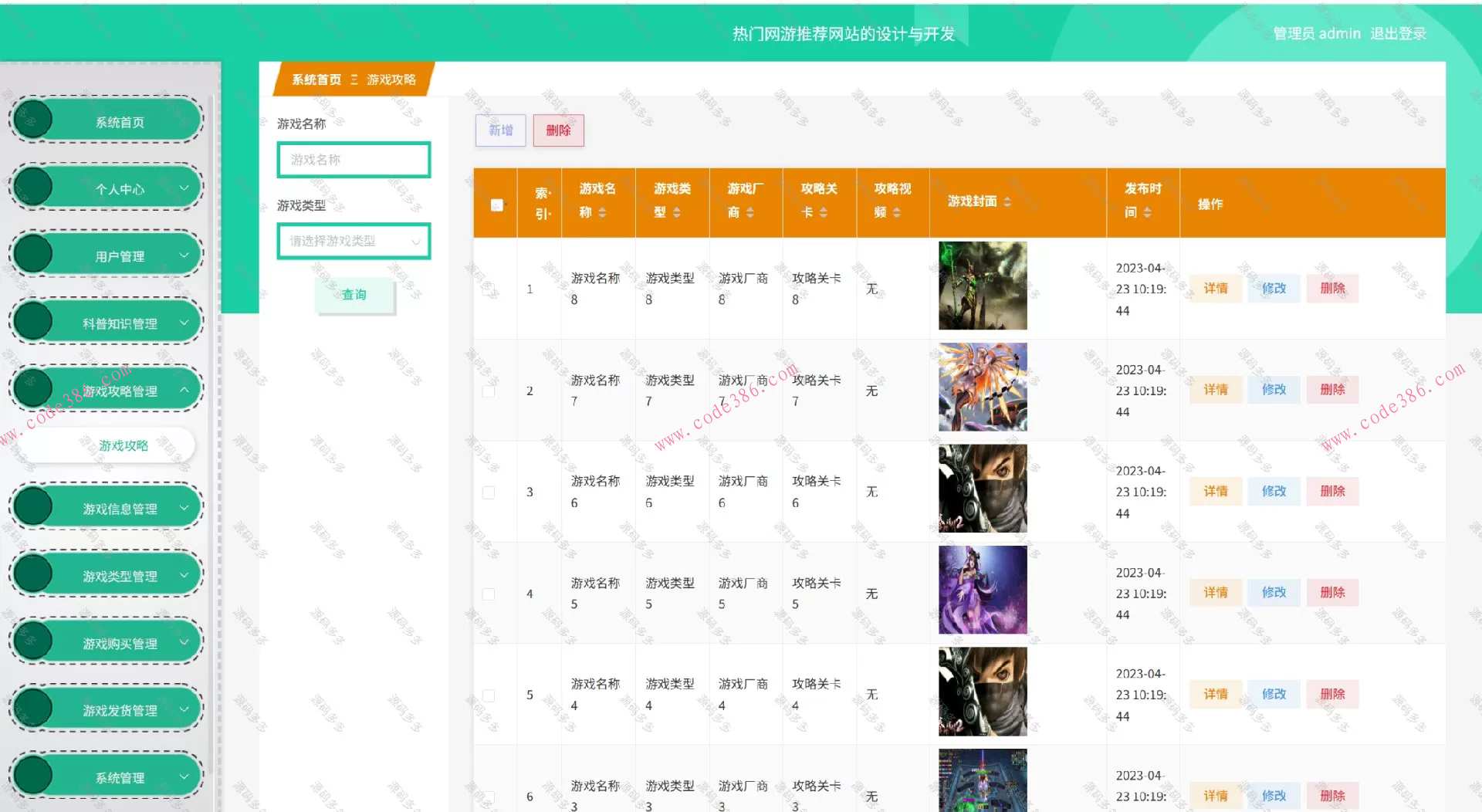This screenshot has height=812, width=1482.
Task: Click 删除 for 游戏名称8 row
Action: (x=1332, y=289)
